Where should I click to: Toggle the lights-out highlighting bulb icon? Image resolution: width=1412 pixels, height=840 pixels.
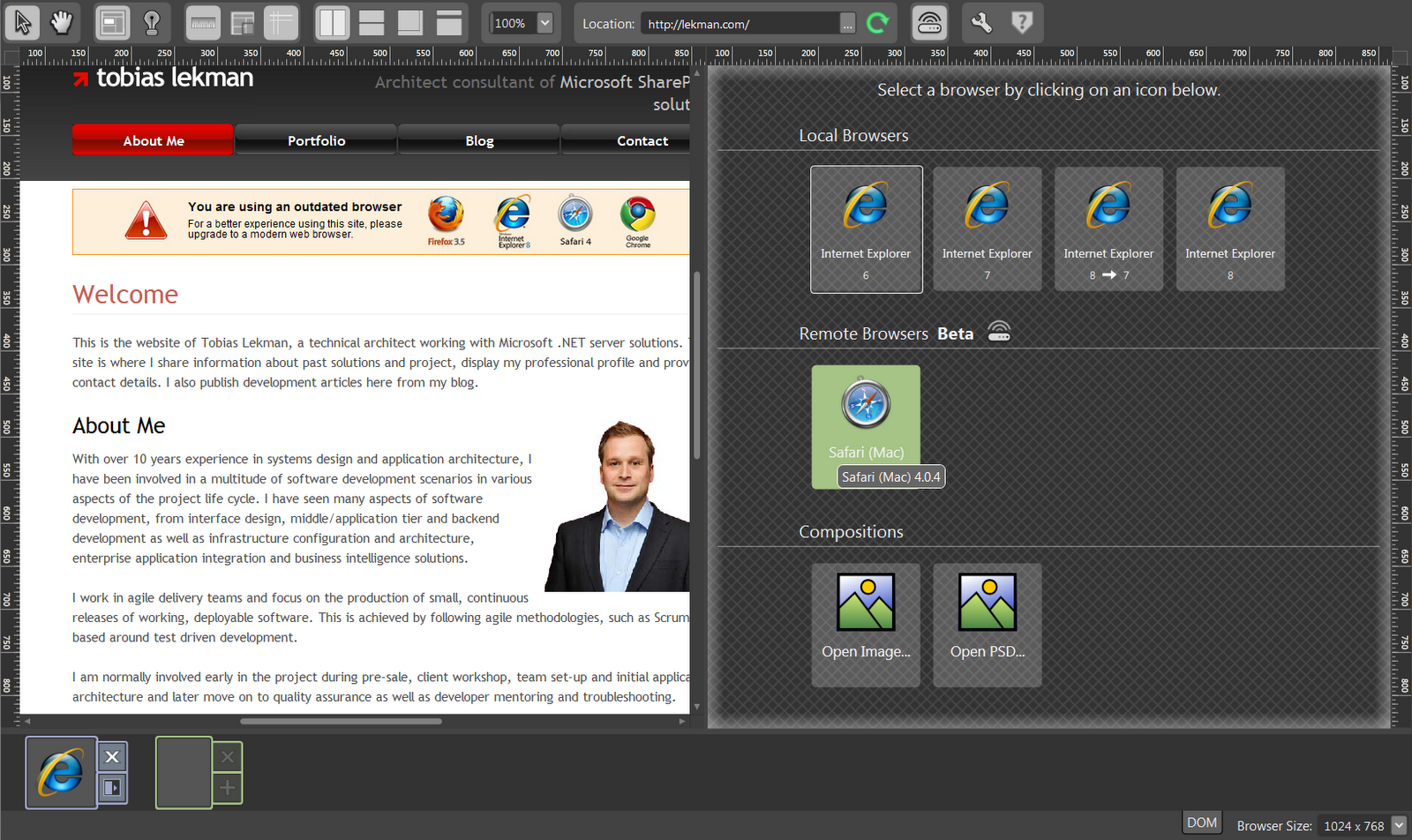click(152, 23)
